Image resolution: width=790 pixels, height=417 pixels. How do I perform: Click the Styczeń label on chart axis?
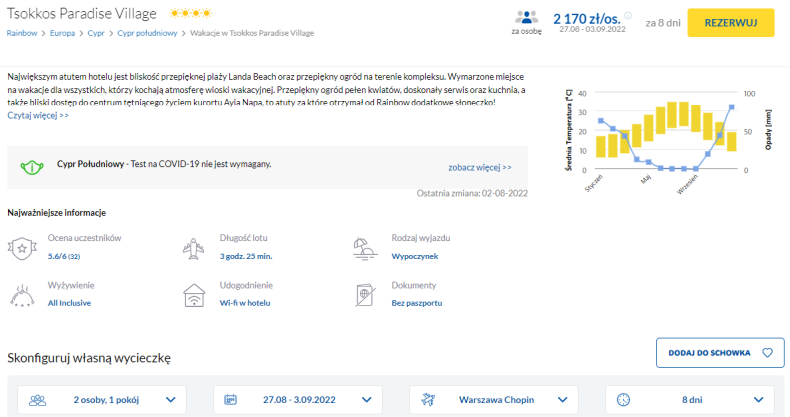tap(594, 183)
